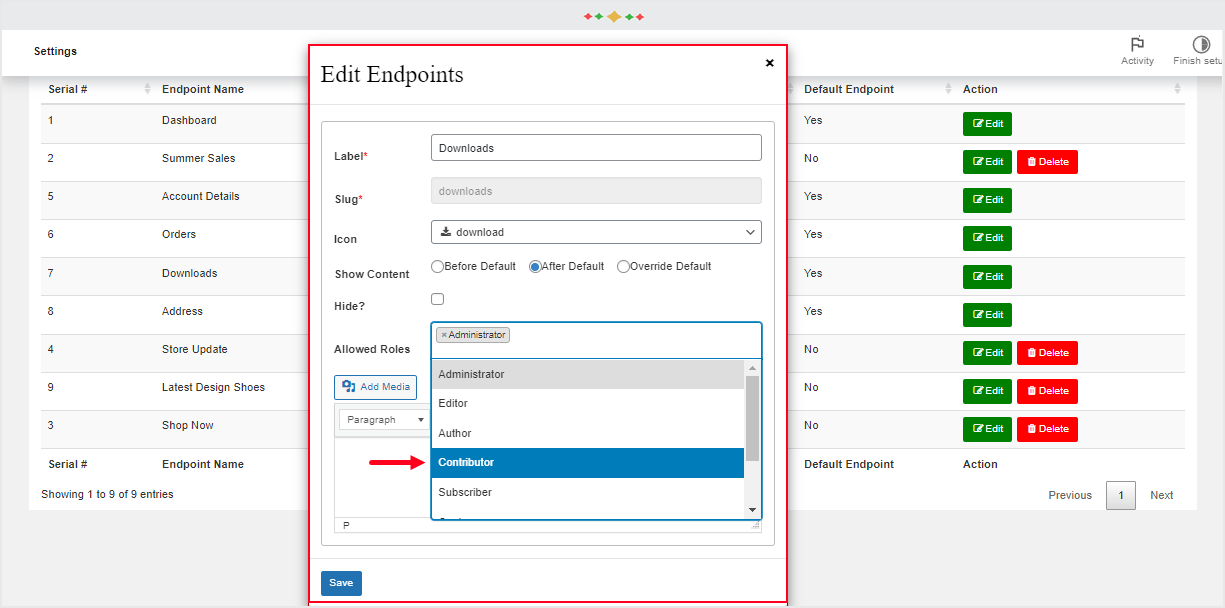1225x608 pixels.
Task: Click the Activity flag icon
Action: 1137,45
